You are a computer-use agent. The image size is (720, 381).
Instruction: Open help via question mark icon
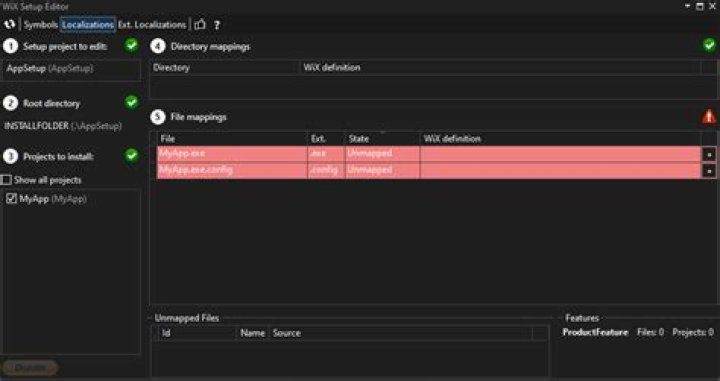click(x=217, y=25)
